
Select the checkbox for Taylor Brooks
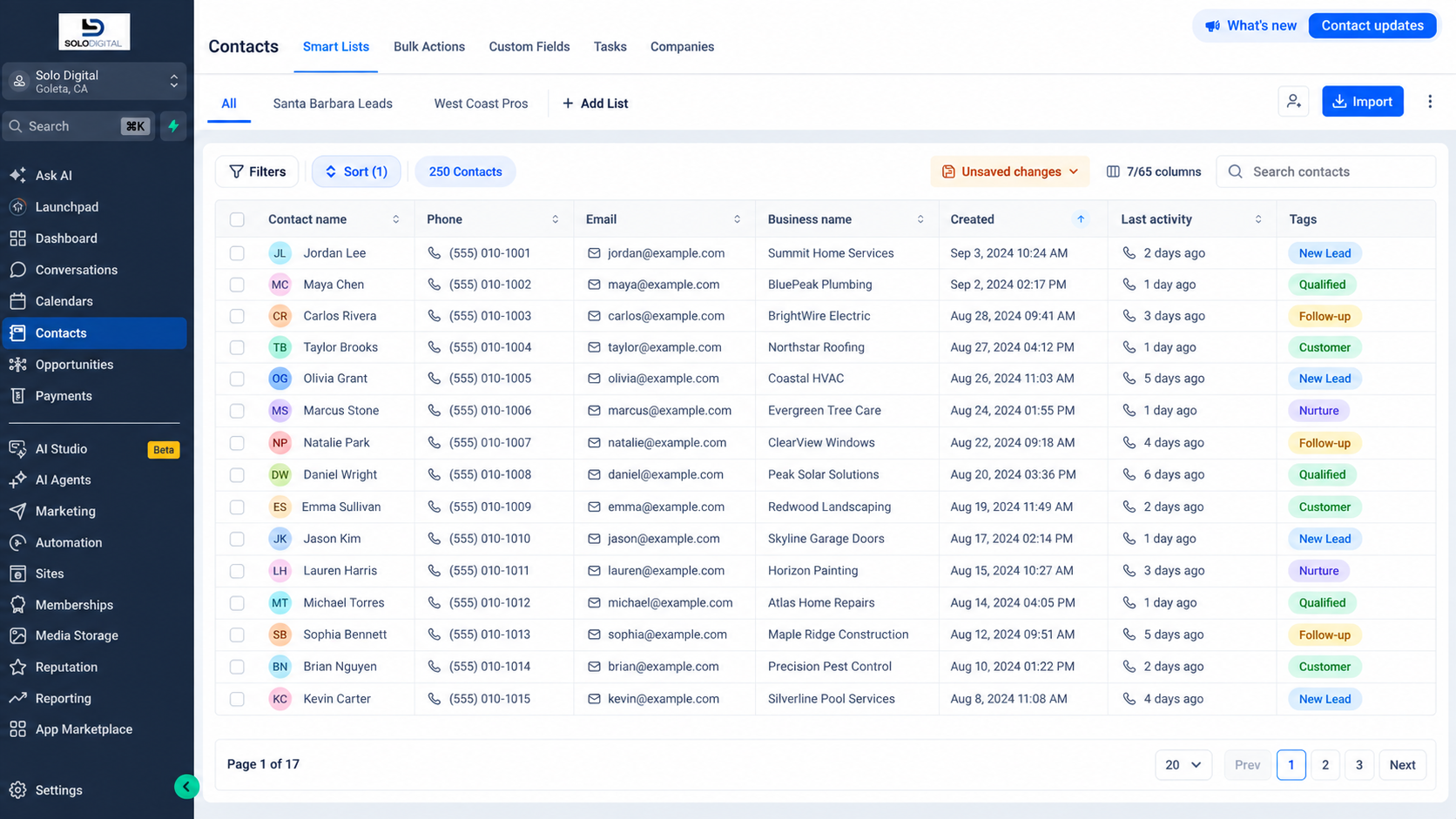coord(237,347)
